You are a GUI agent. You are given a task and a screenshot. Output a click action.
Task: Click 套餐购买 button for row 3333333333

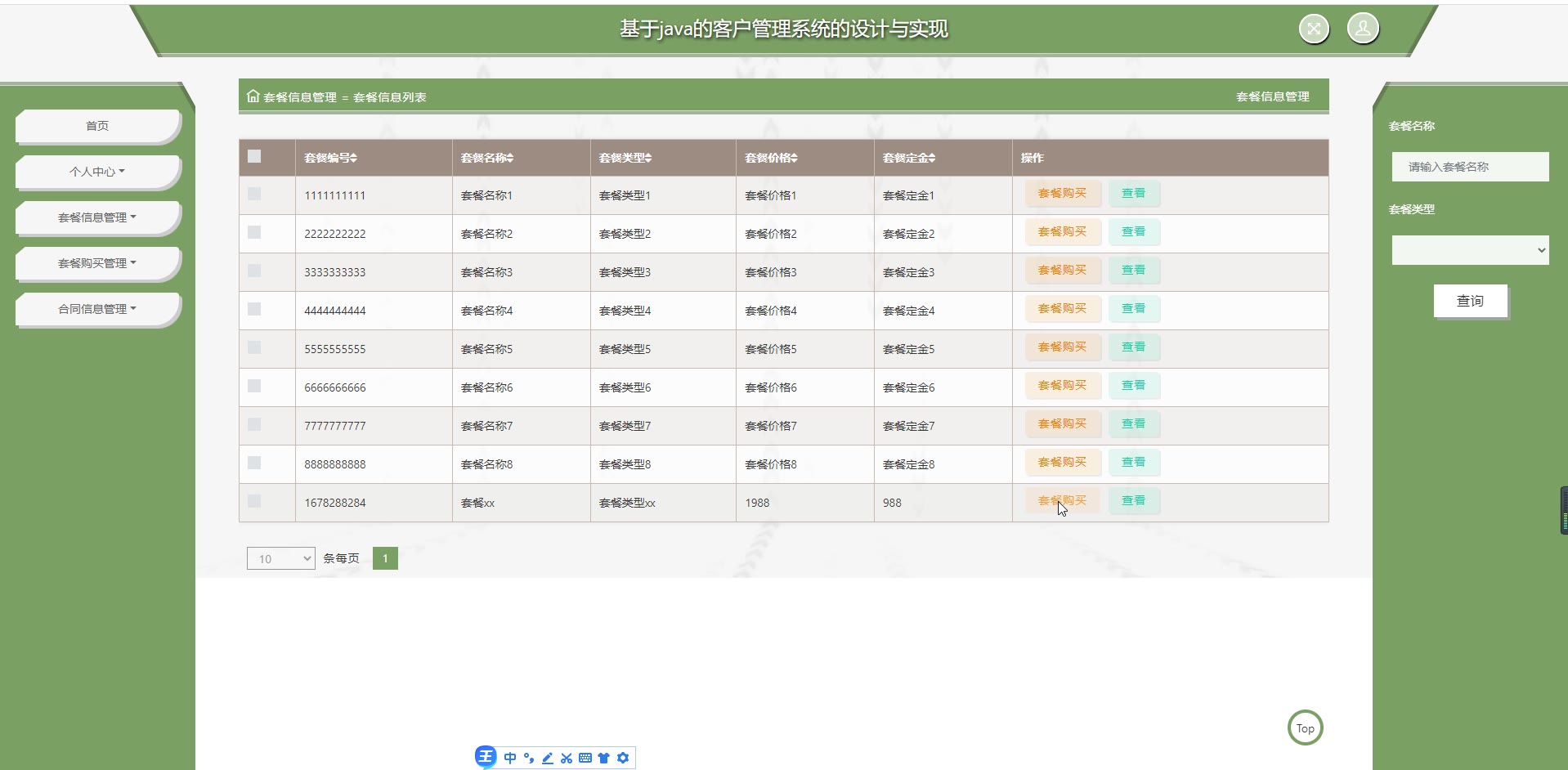pos(1062,271)
